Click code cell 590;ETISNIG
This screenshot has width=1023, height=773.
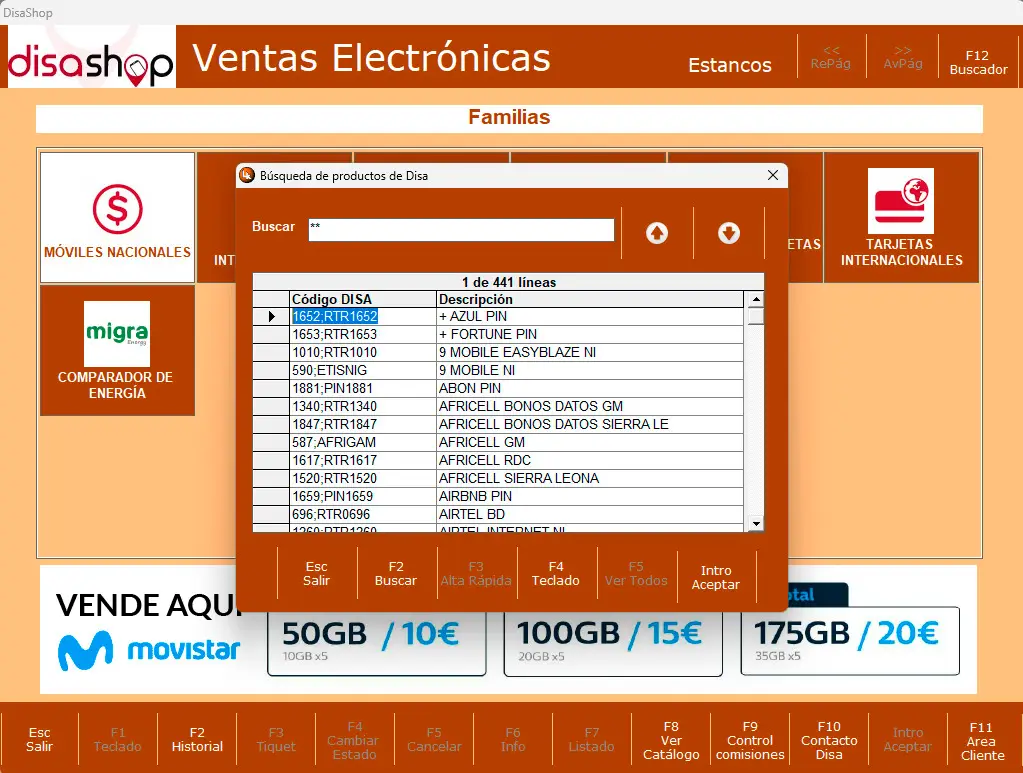click(363, 371)
